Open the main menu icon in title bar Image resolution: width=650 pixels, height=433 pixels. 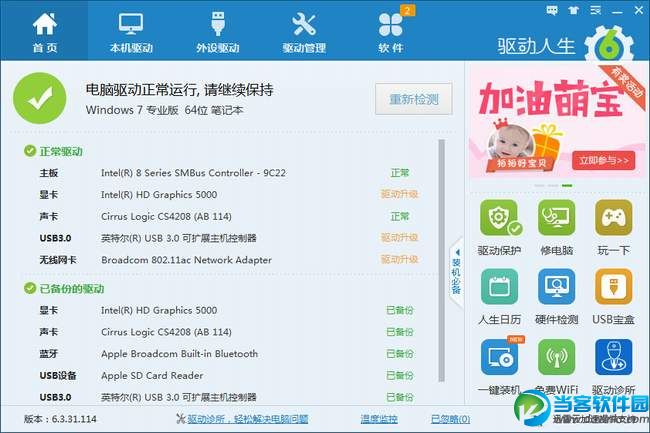[595, 10]
